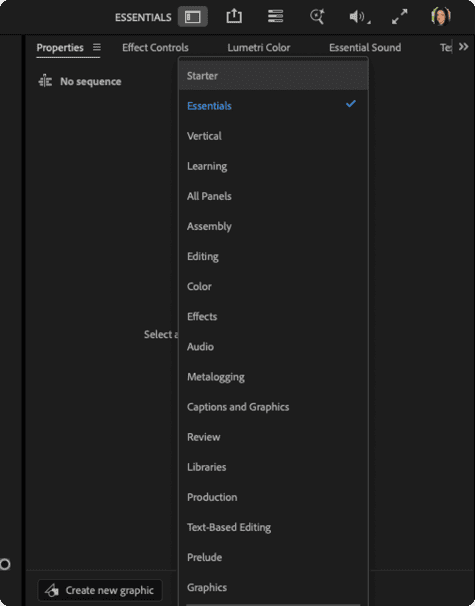Open the Effect Controls tab

[155, 48]
